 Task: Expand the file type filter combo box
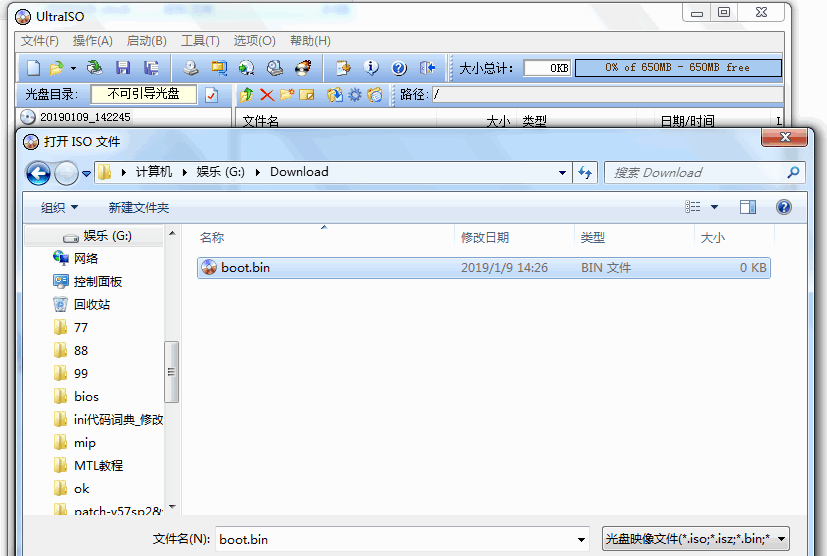696,539
